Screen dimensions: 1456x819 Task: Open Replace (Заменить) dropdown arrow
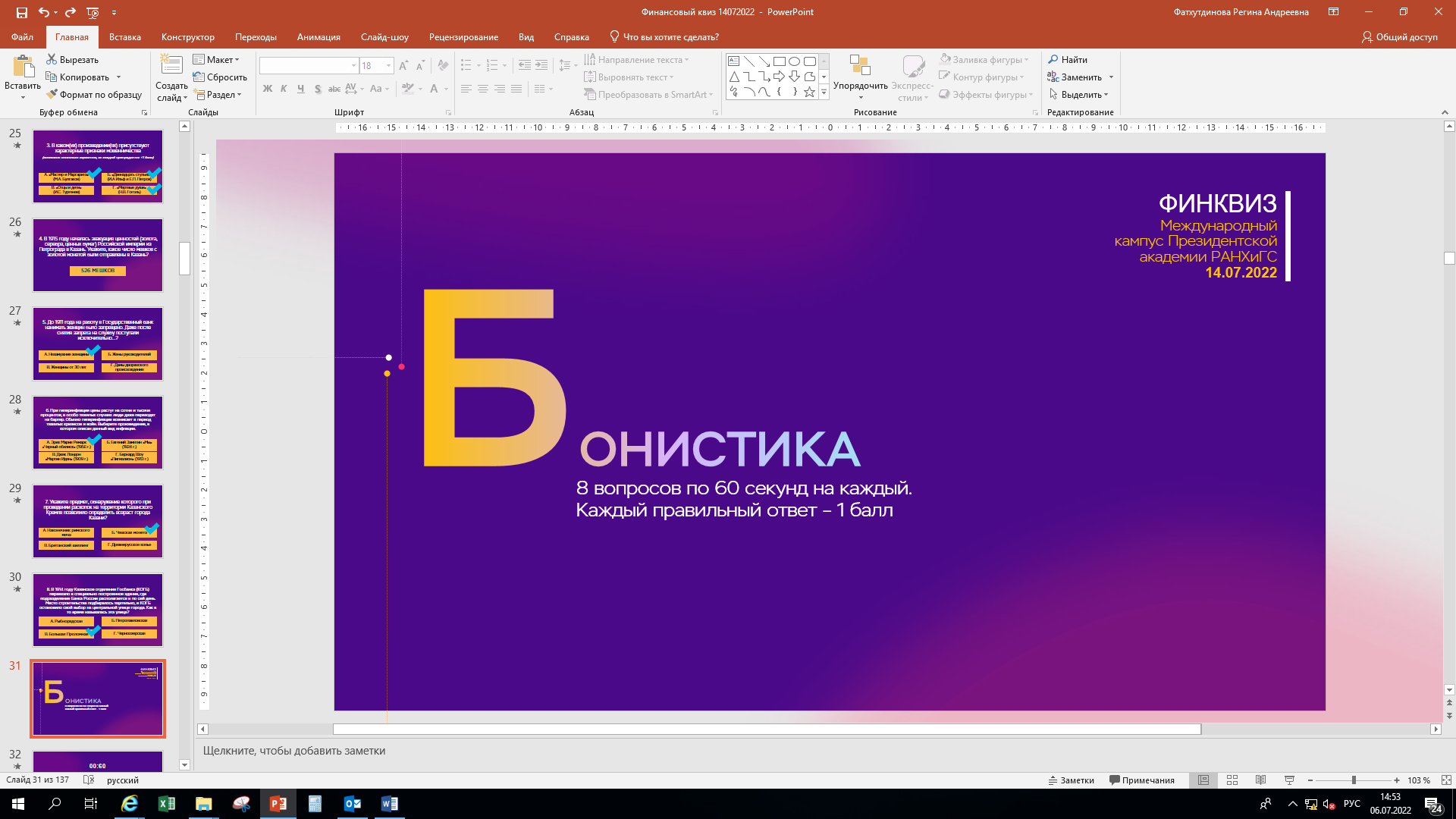tap(1111, 77)
